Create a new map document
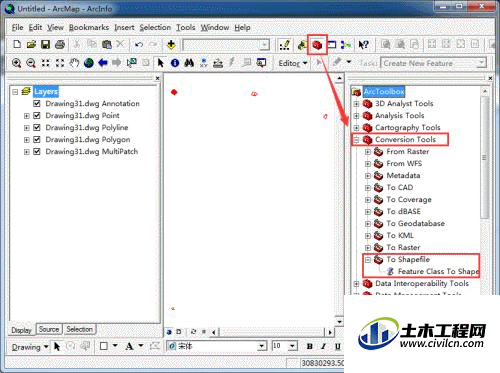This screenshot has height=373, width=500. (17, 44)
